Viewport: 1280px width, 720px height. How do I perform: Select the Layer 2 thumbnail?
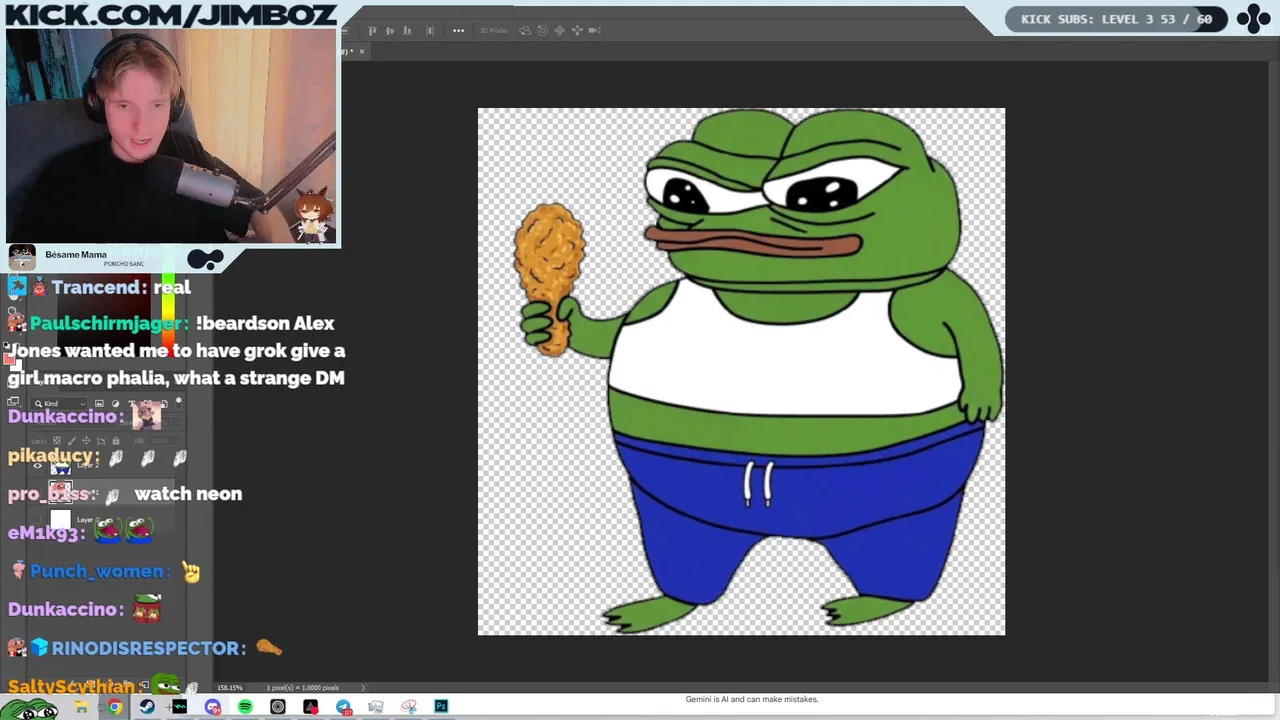click(61, 466)
